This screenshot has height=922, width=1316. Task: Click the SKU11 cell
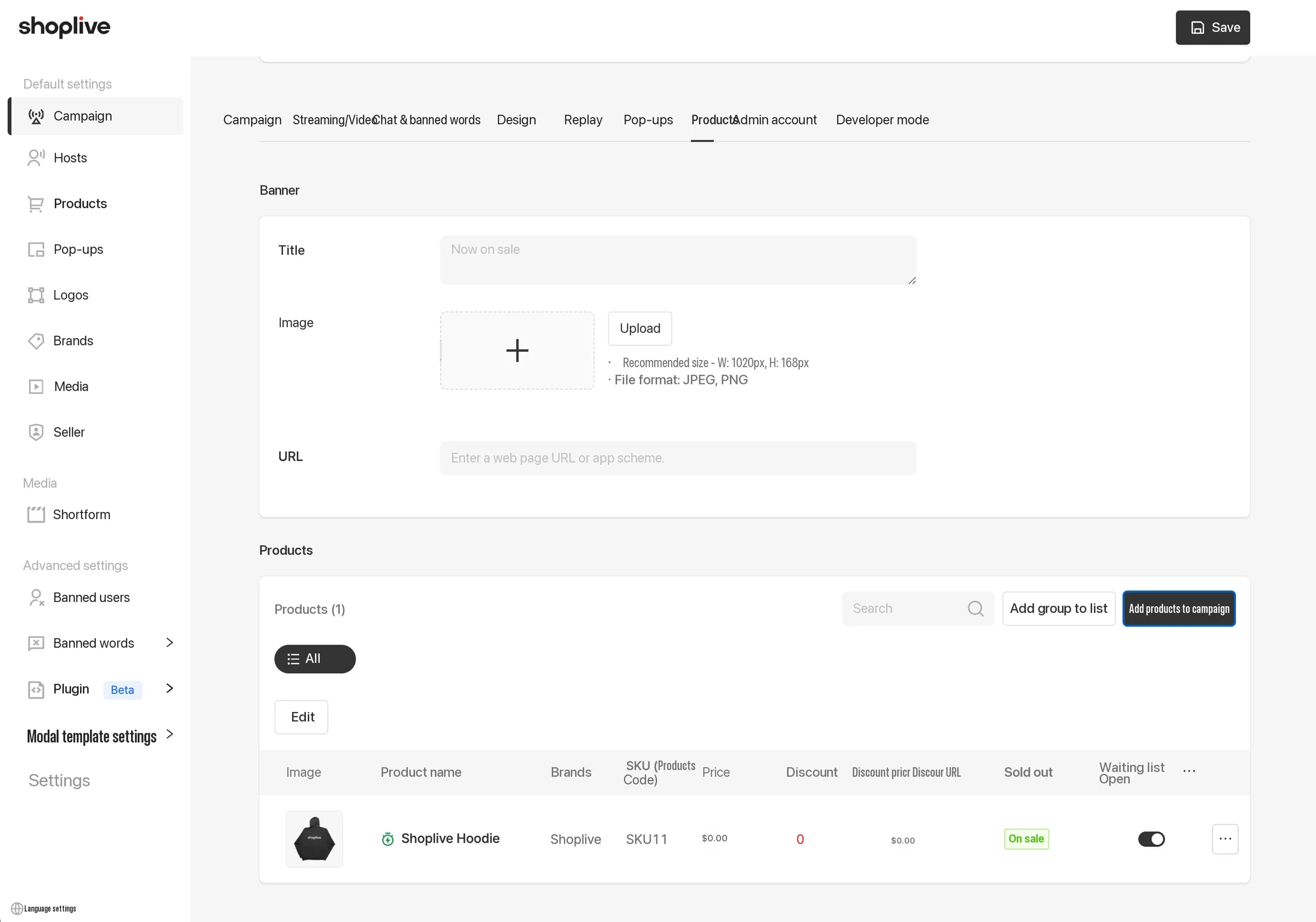pyautogui.click(x=646, y=839)
